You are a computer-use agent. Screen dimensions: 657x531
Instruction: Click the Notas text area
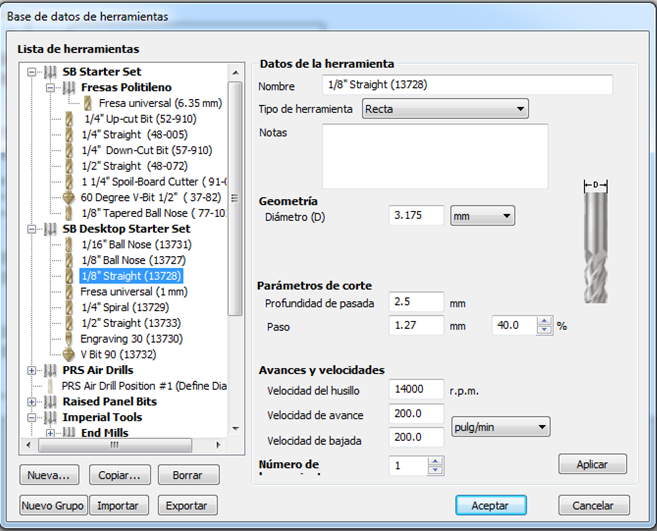coord(435,156)
